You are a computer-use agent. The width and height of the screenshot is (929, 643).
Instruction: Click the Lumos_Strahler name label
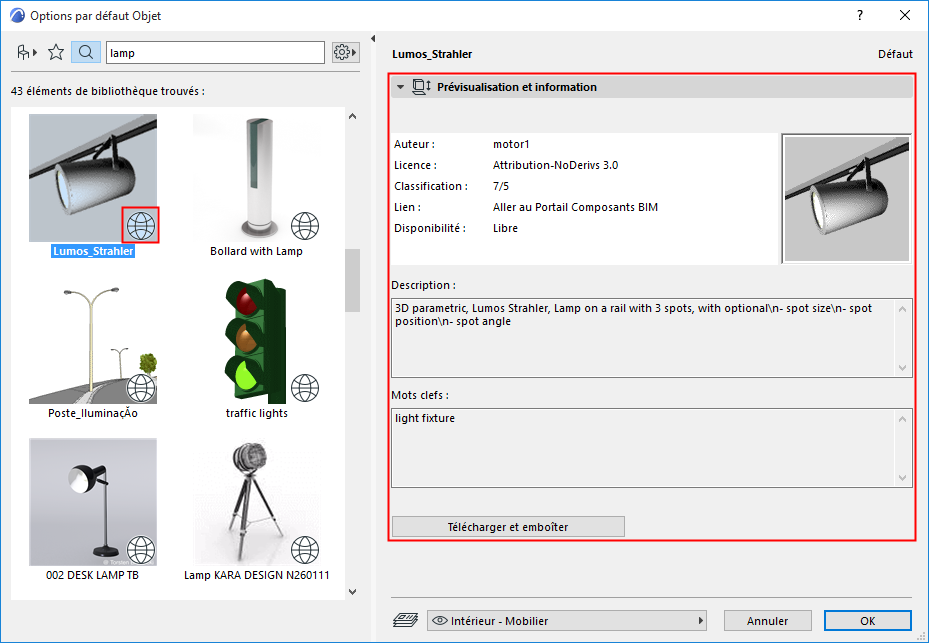[x=93, y=251]
